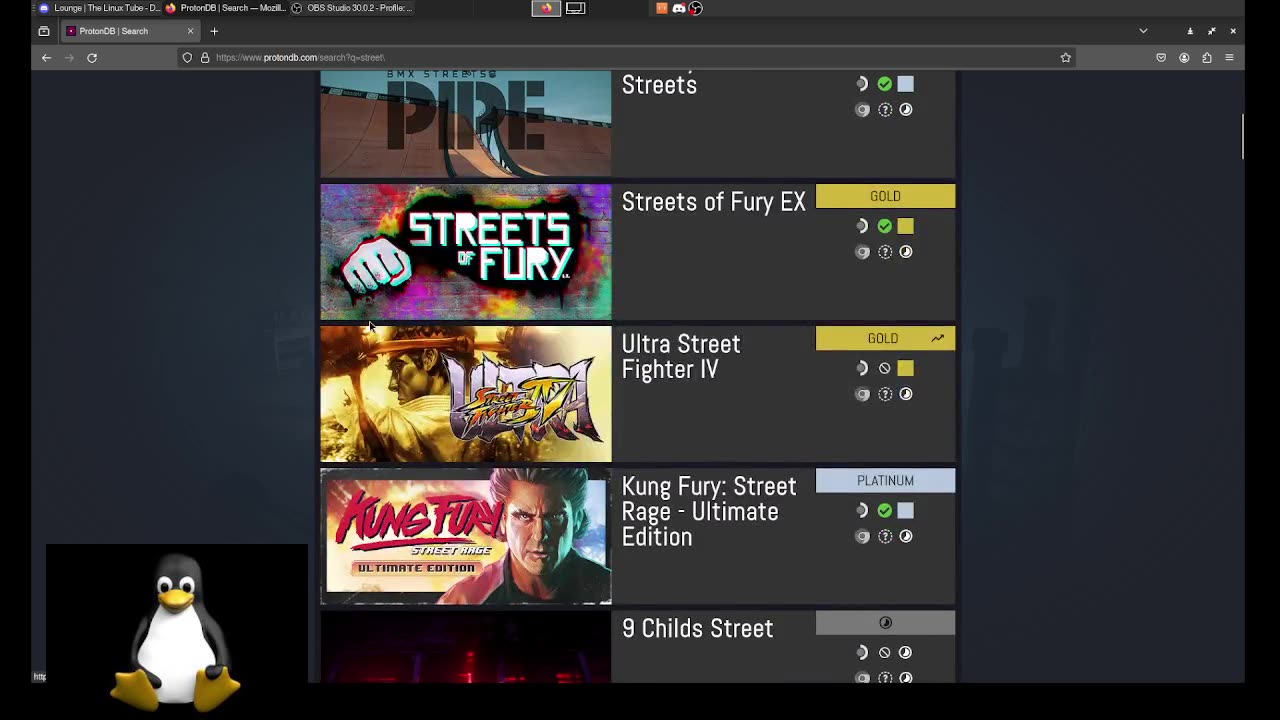Viewport: 1280px width, 720px height.
Task: Reload the current page
Action: pyautogui.click(x=92, y=58)
